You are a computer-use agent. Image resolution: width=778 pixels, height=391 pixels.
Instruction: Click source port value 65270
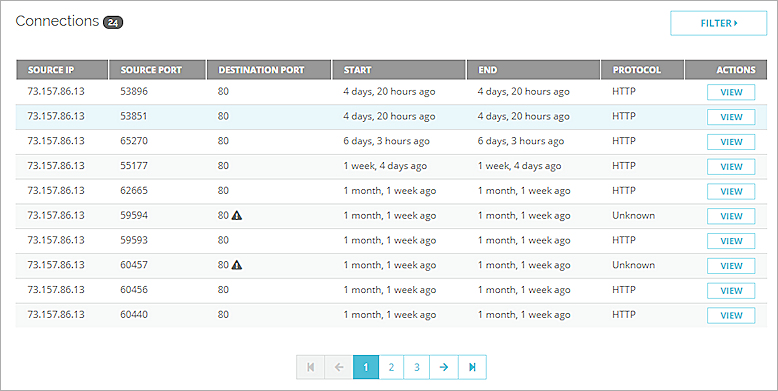click(134, 141)
